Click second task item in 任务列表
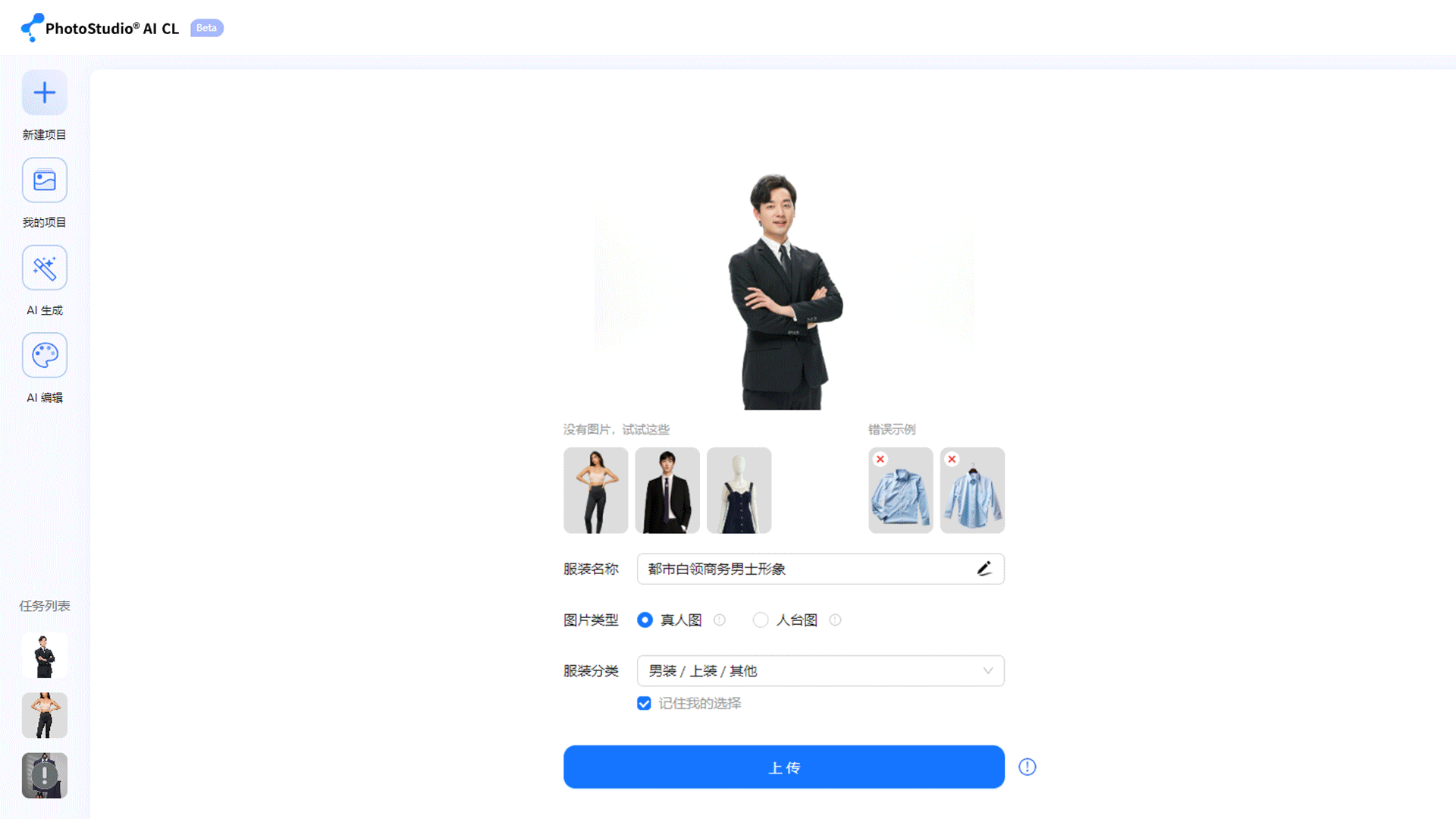 click(44, 715)
